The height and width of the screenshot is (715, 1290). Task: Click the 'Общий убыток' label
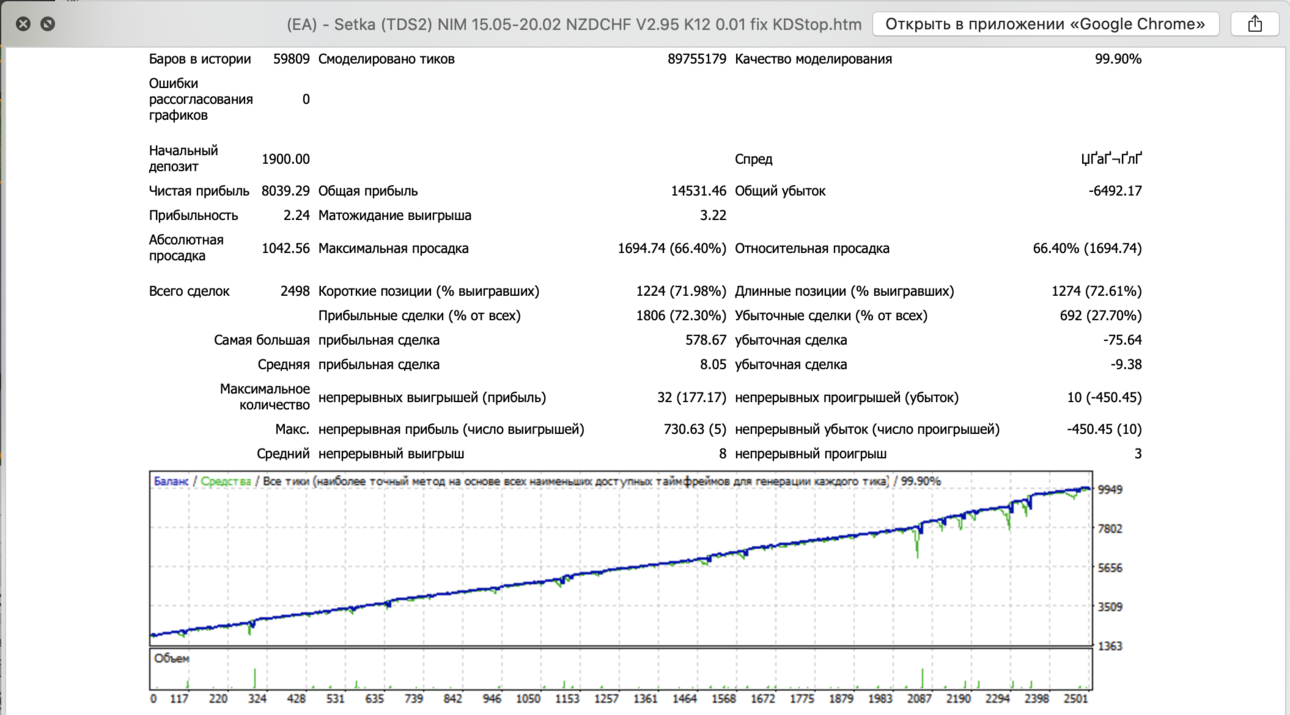point(780,191)
